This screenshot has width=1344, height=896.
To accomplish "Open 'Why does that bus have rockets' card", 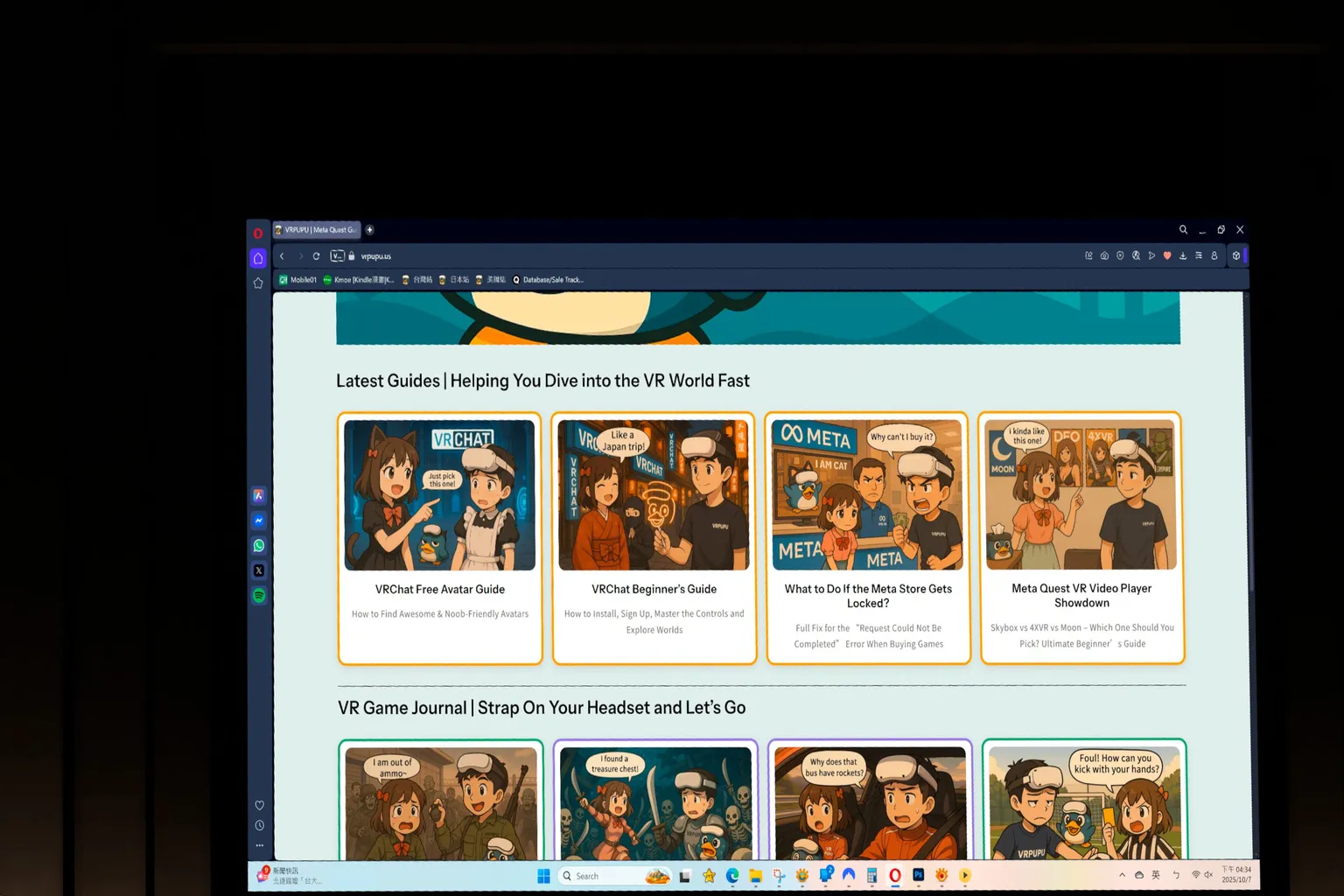I will (x=870, y=801).
